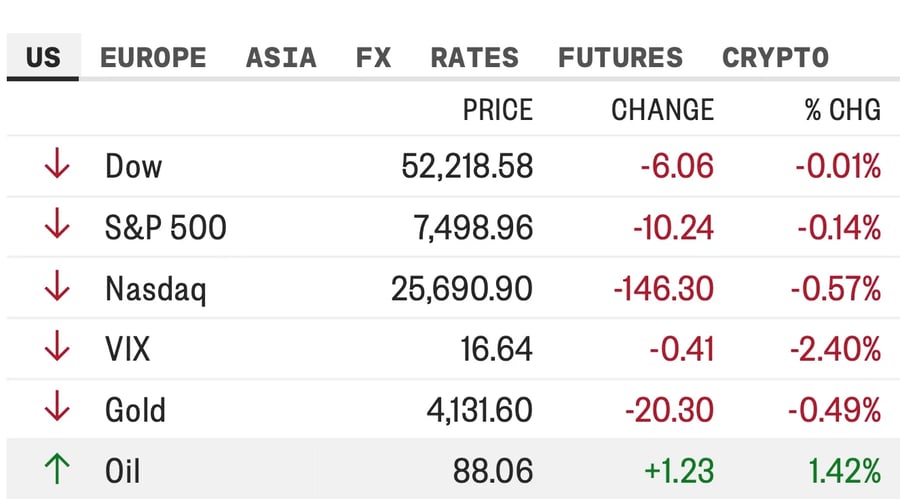This screenshot has height=499, width=900.
Task: Click the VIX percent change -2.40%
Action: click(836, 349)
